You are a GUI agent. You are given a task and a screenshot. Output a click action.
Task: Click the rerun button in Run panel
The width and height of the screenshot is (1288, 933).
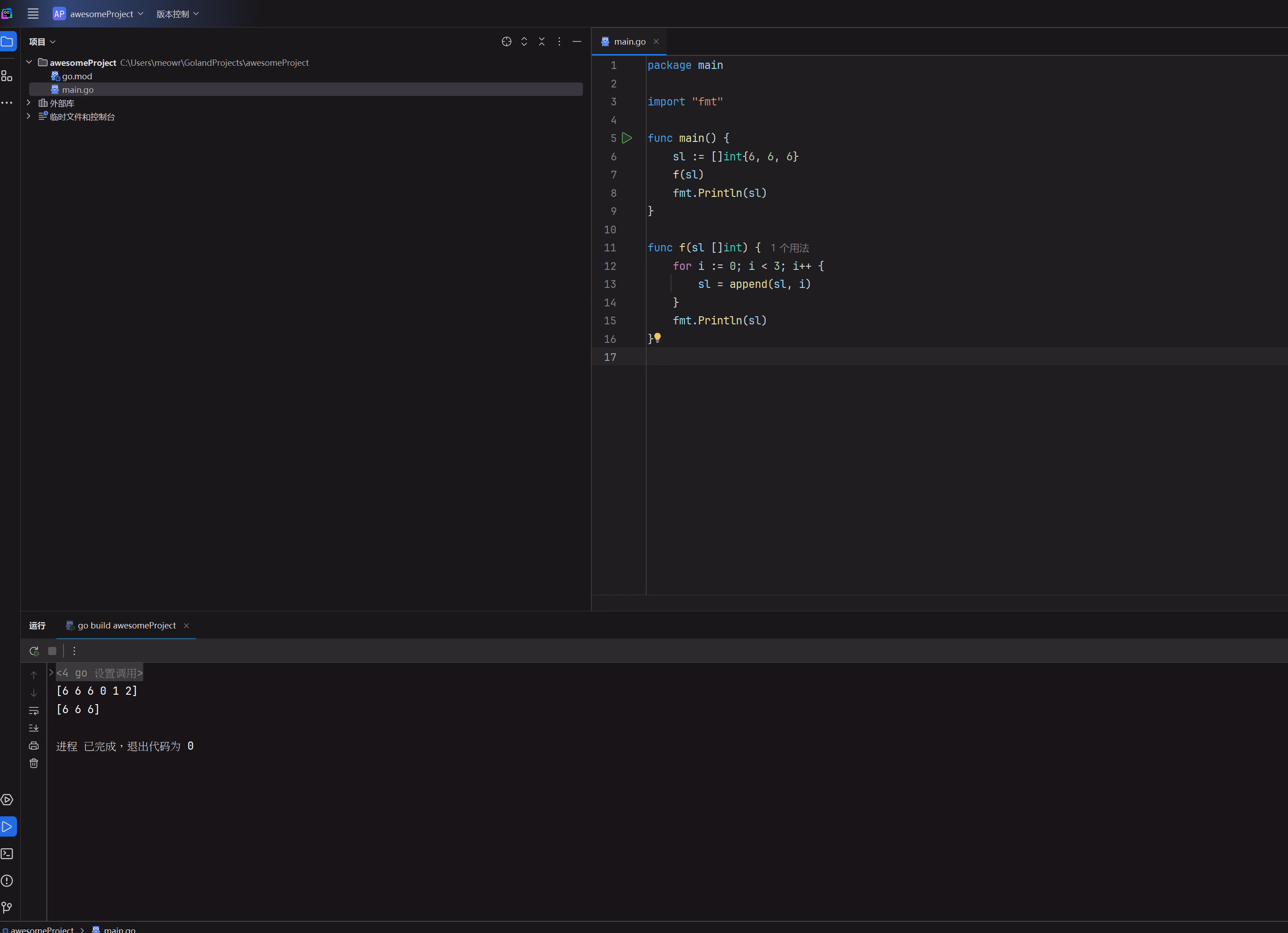coord(34,651)
